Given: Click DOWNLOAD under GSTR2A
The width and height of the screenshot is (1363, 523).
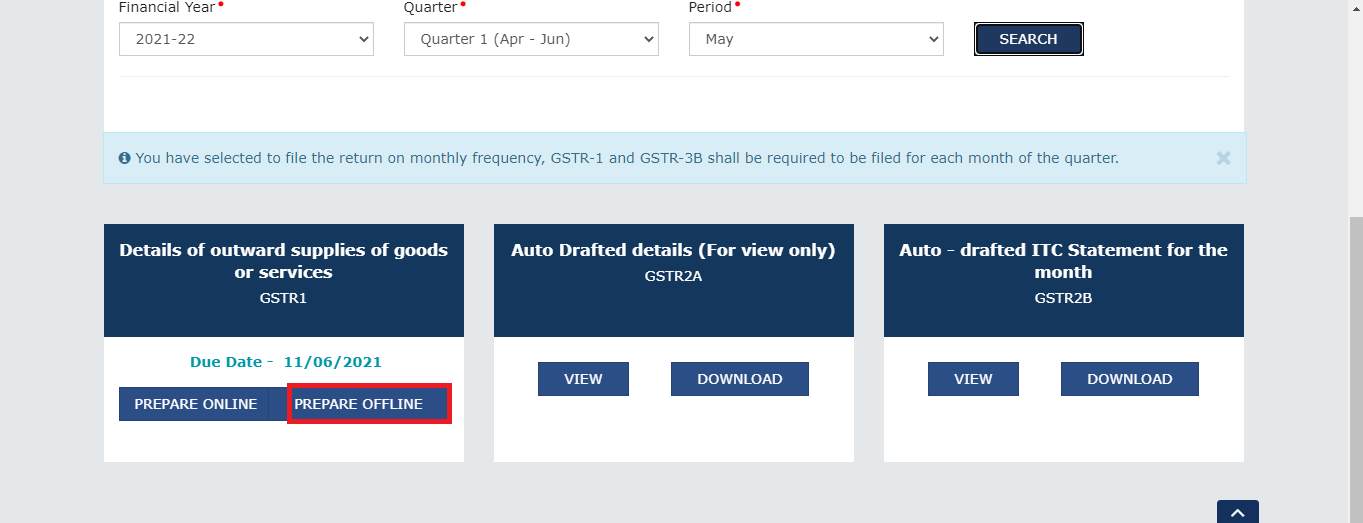Looking at the screenshot, I should point(740,379).
